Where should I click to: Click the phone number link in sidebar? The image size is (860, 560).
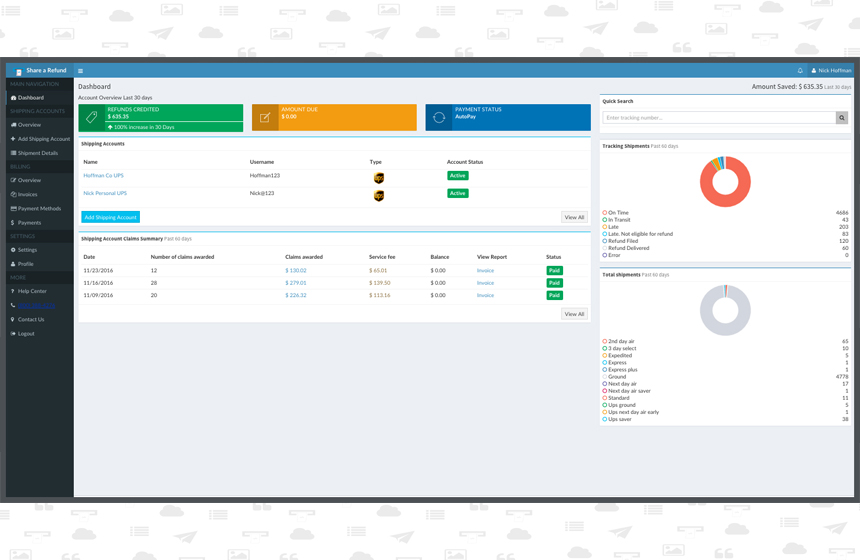[36, 306]
